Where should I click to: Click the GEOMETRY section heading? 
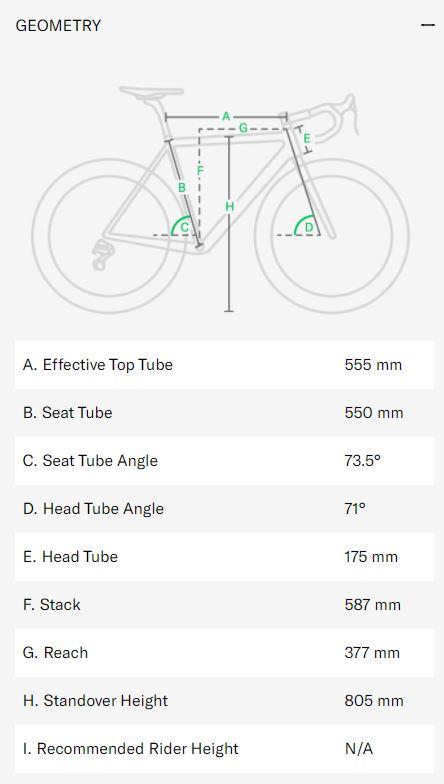[58, 26]
